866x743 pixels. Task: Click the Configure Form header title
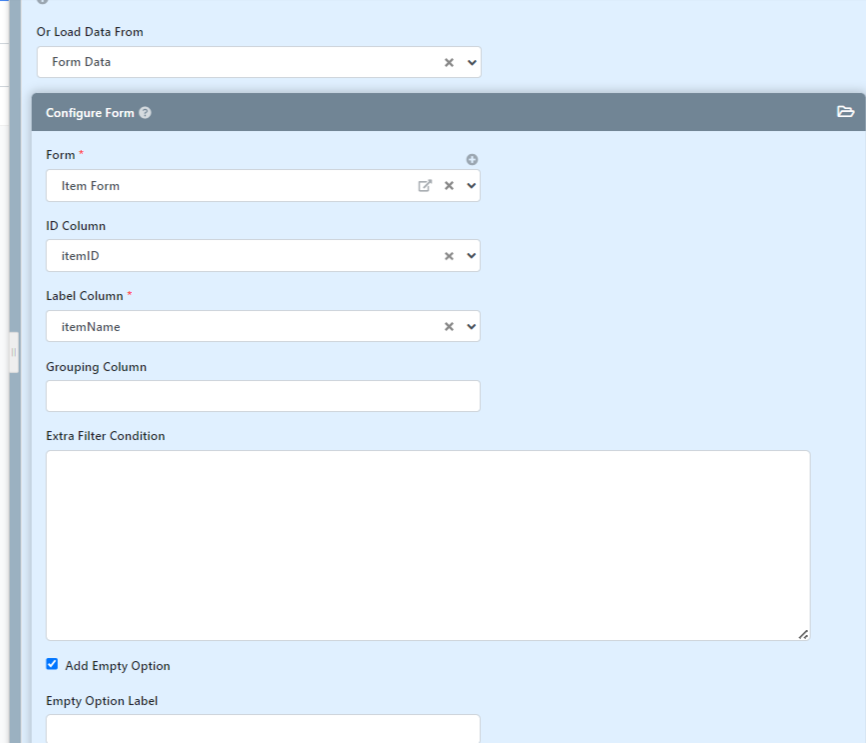(90, 113)
